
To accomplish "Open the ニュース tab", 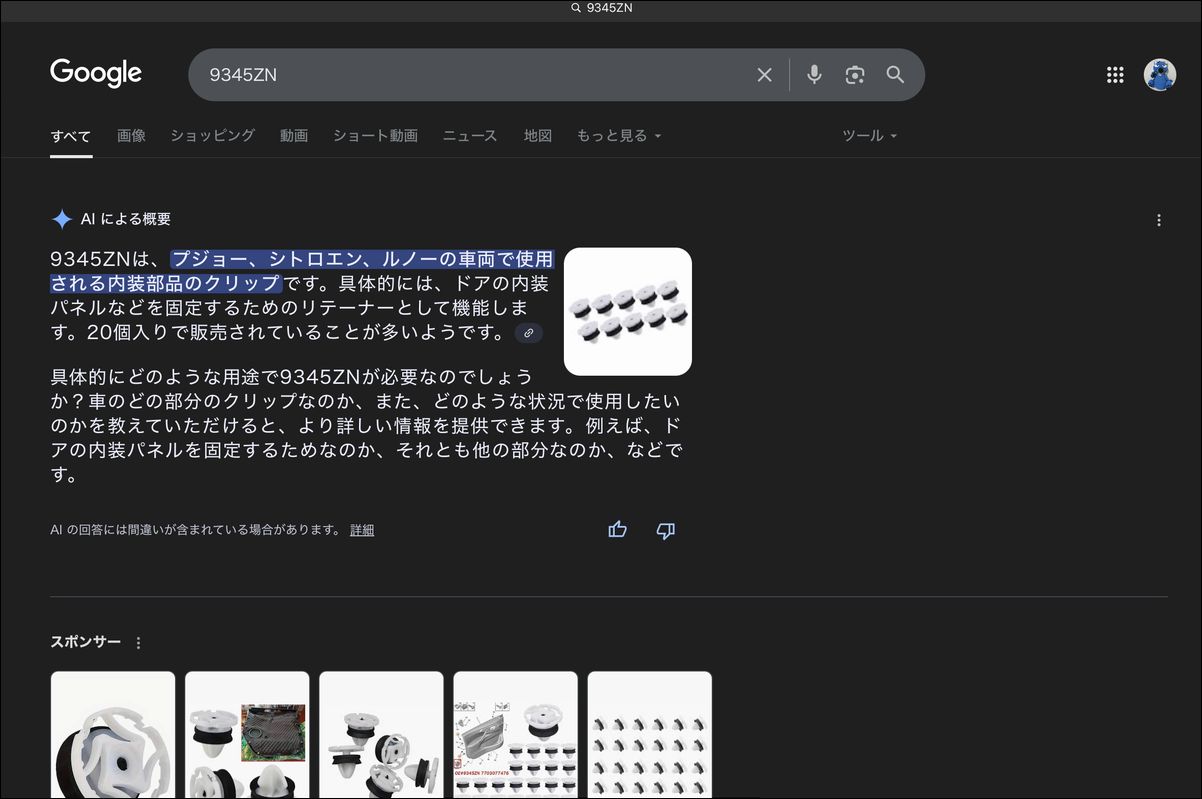I will tap(470, 136).
